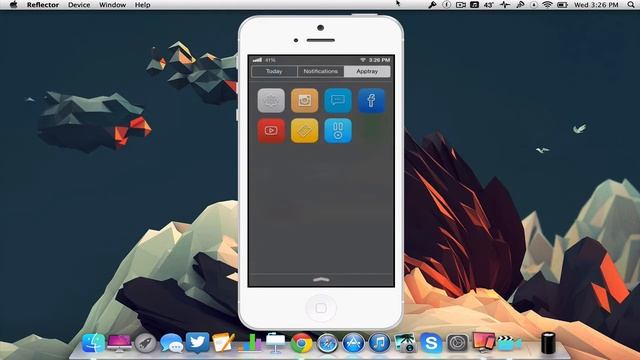Click the menu bar clock Wed 3:26 PM

click(596, 5)
